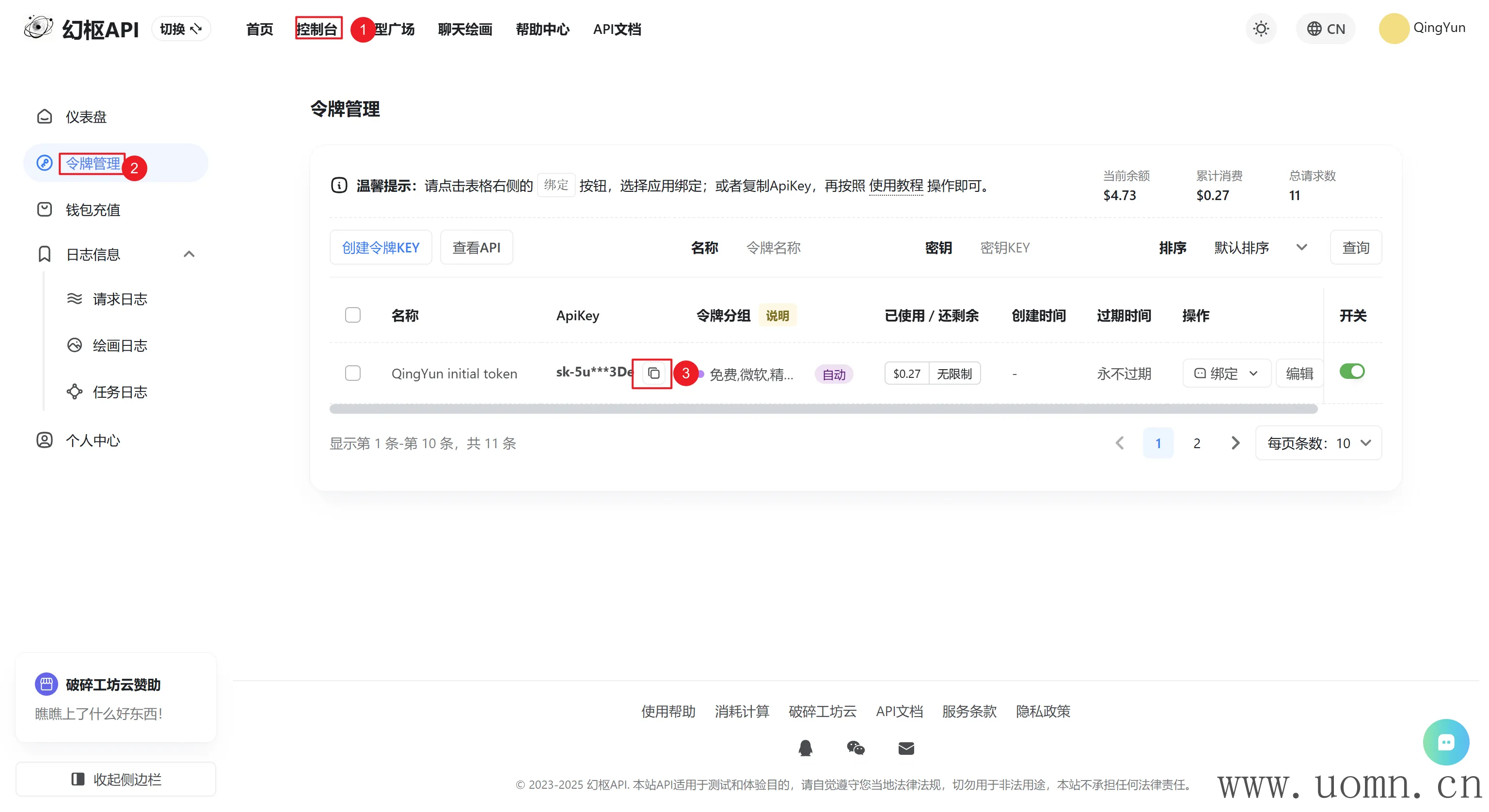Copy the API key with copy icon
The image size is (1489, 812).
[653, 374]
